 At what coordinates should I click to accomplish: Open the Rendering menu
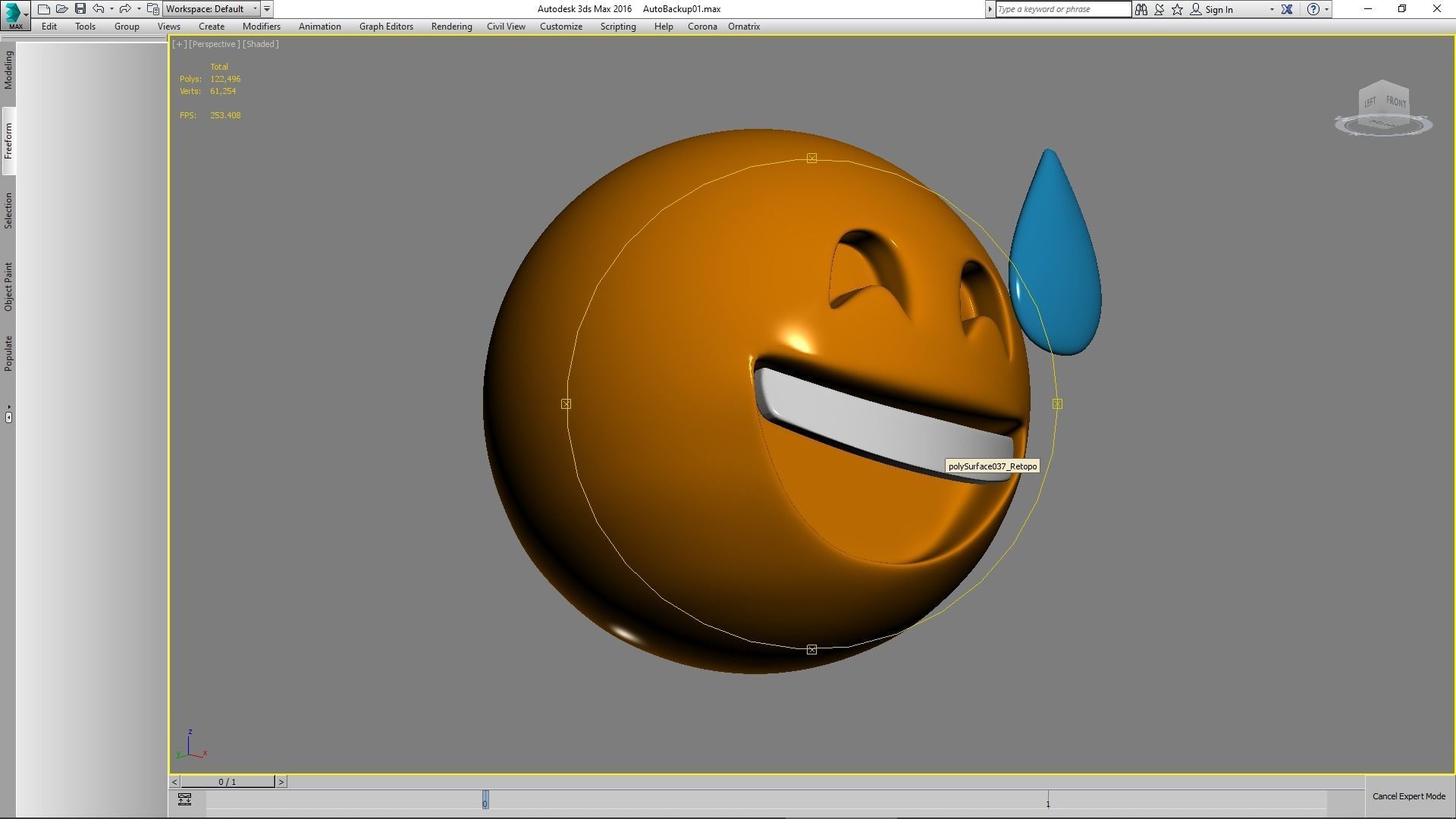tap(452, 27)
